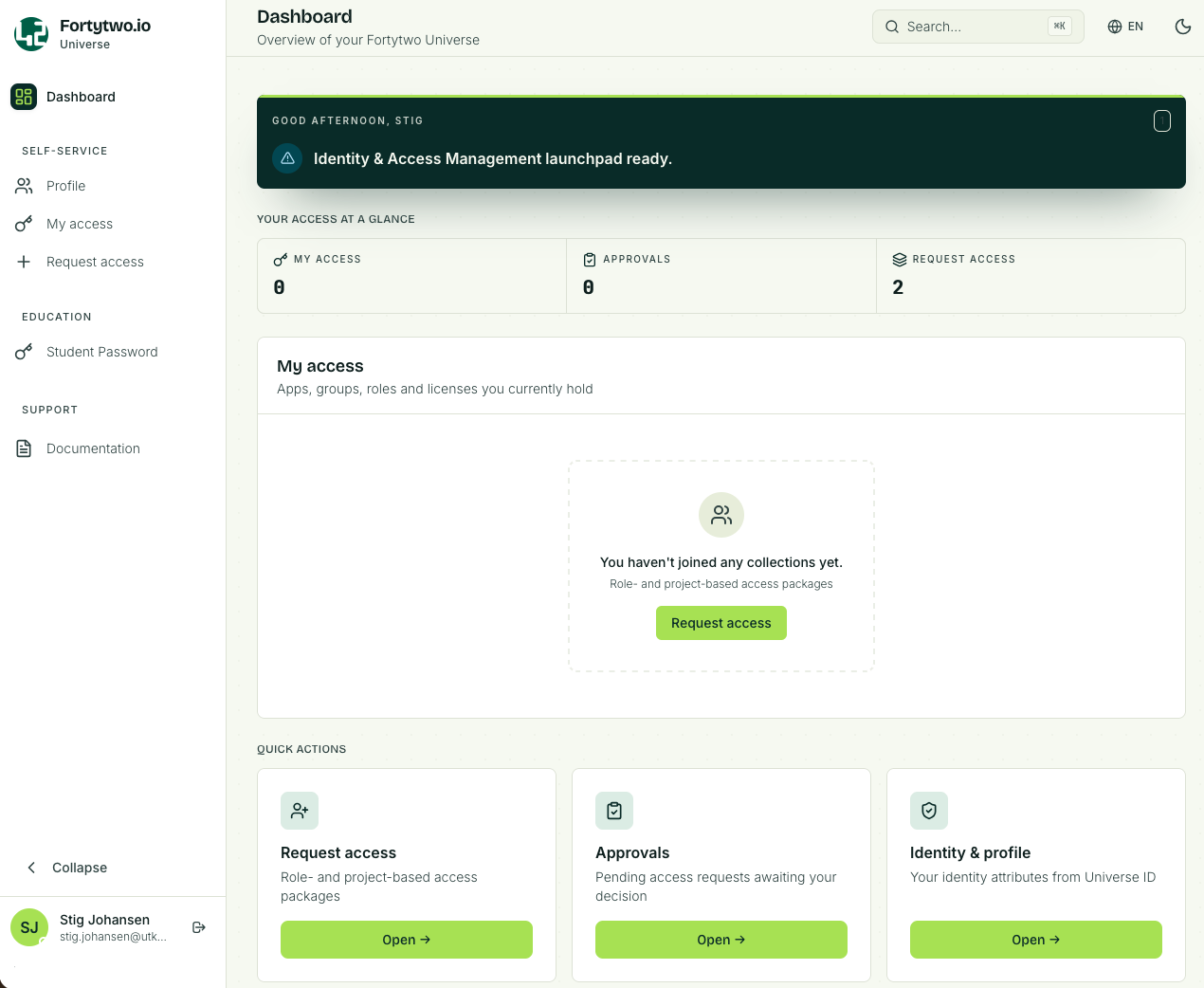The width and height of the screenshot is (1204, 988).
Task: Click the layers icon in the Request Access stat card
Action: 900,260
